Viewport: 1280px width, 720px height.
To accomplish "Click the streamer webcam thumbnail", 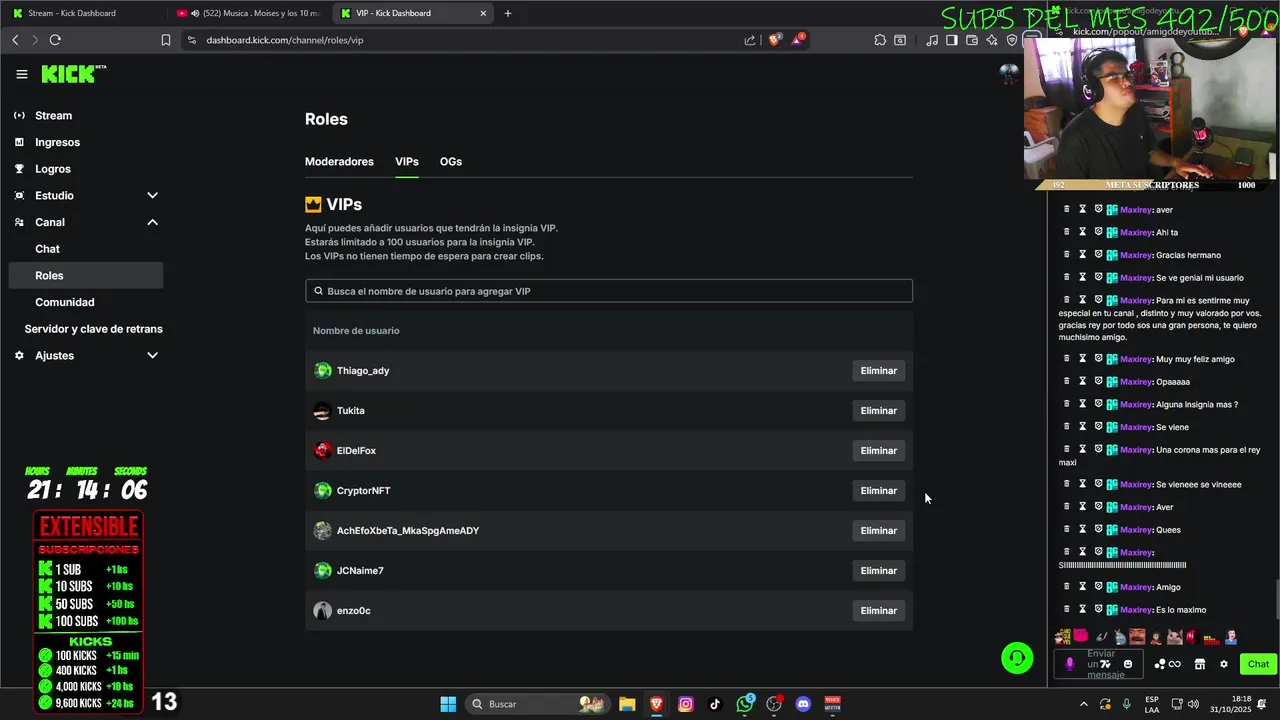I will [1150, 108].
